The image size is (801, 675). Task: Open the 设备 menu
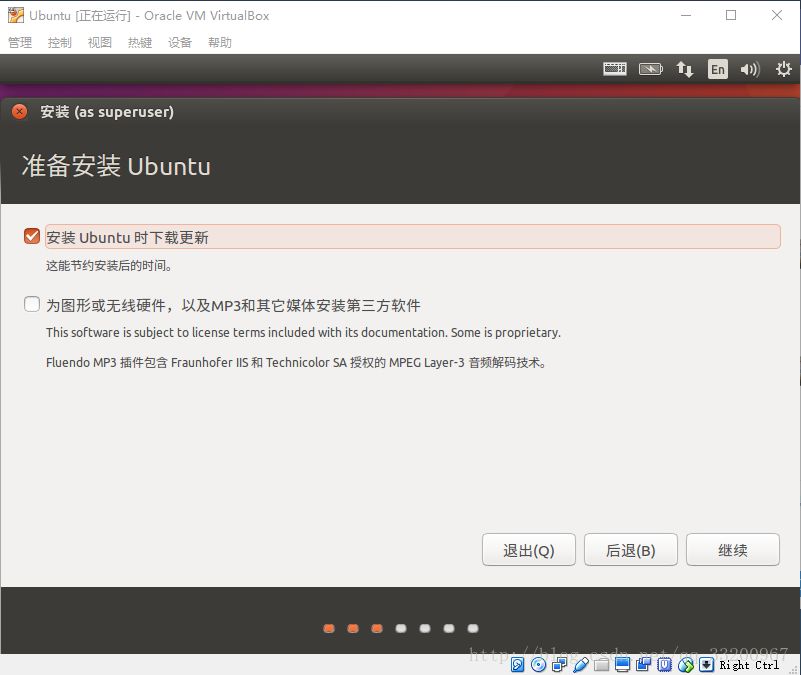coord(180,42)
